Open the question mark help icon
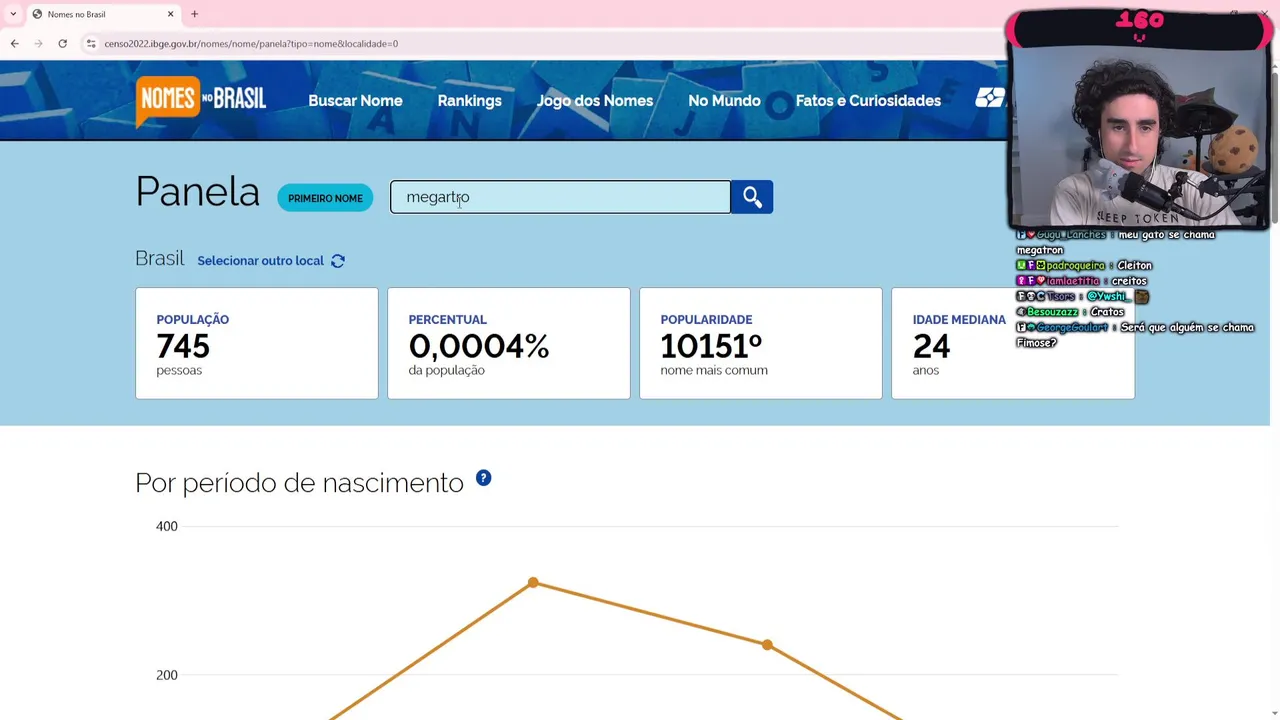Viewport: 1280px width, 720px height. coord(483,478)
